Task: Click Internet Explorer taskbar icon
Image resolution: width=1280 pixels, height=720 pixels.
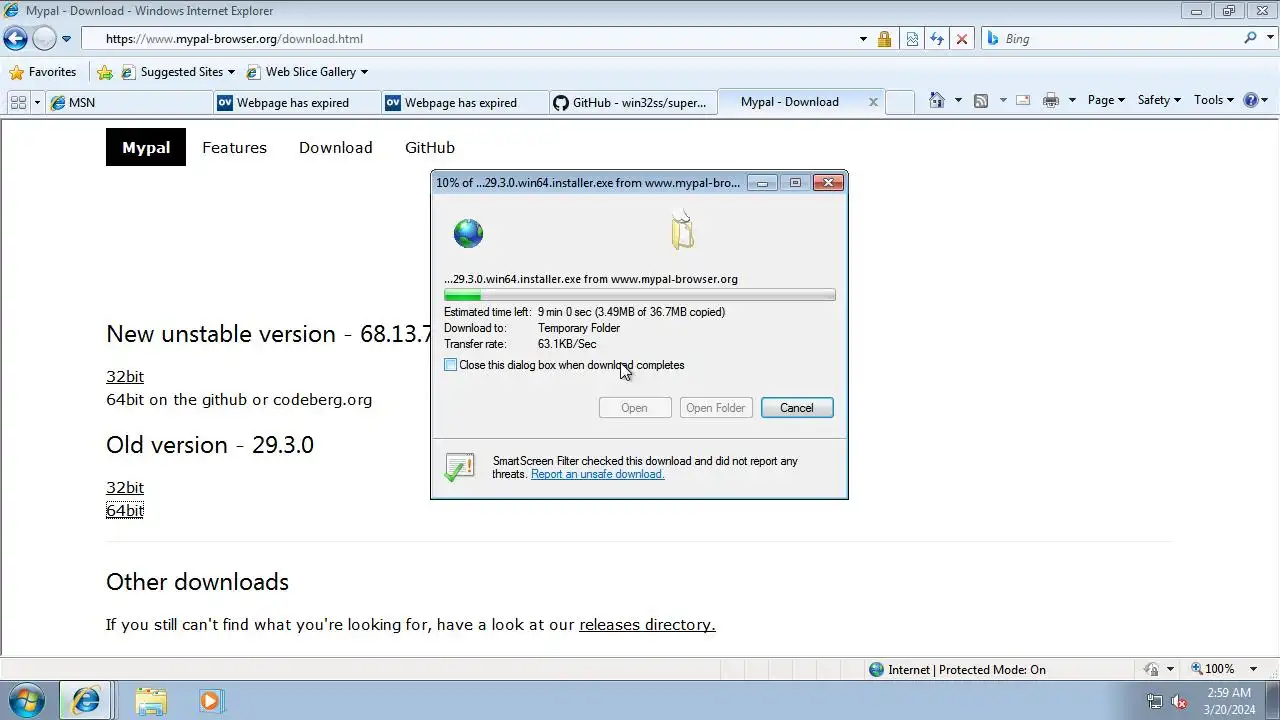Action: click(x=86, y=701)
